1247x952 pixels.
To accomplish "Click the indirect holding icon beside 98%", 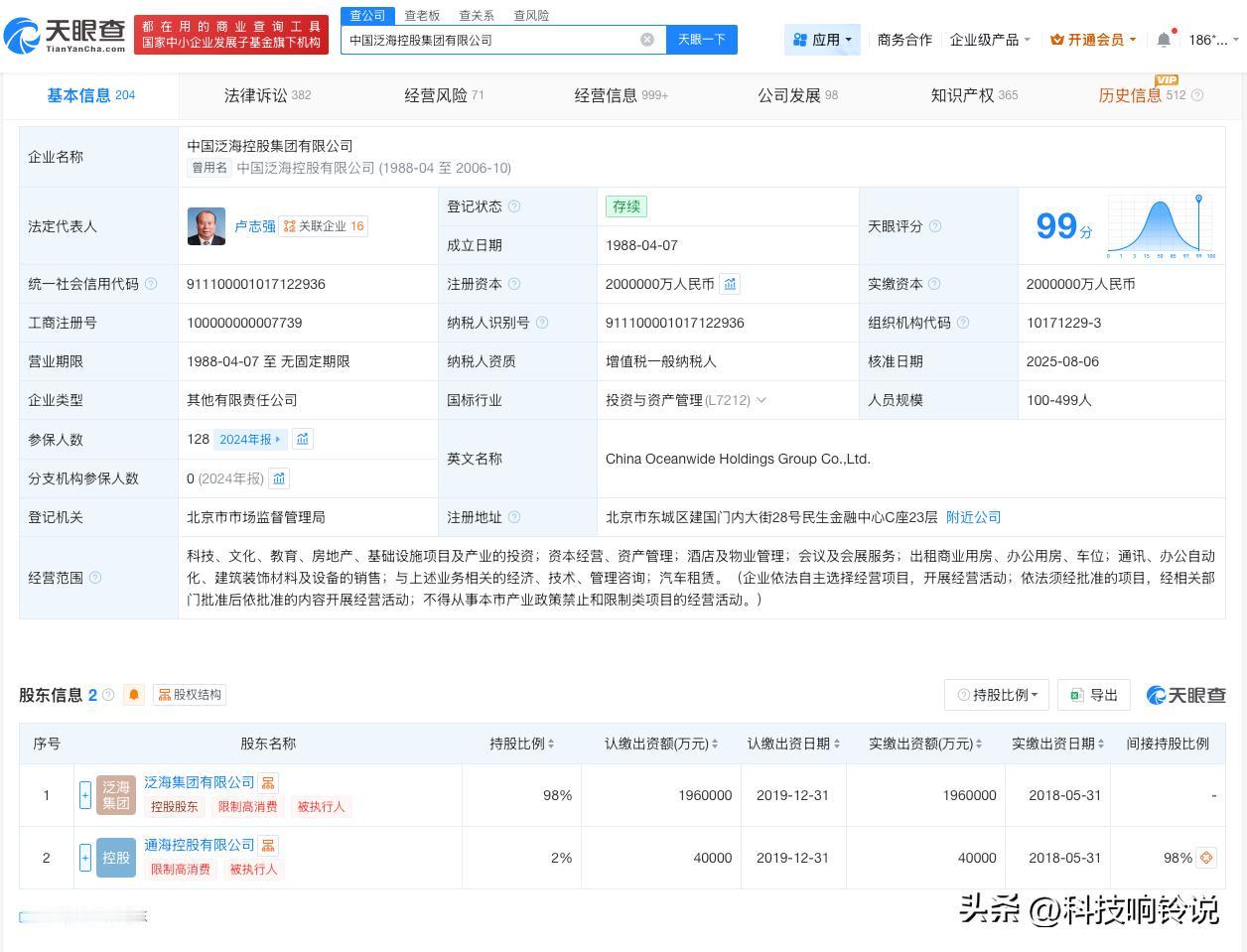I will tap(1206, 858).
